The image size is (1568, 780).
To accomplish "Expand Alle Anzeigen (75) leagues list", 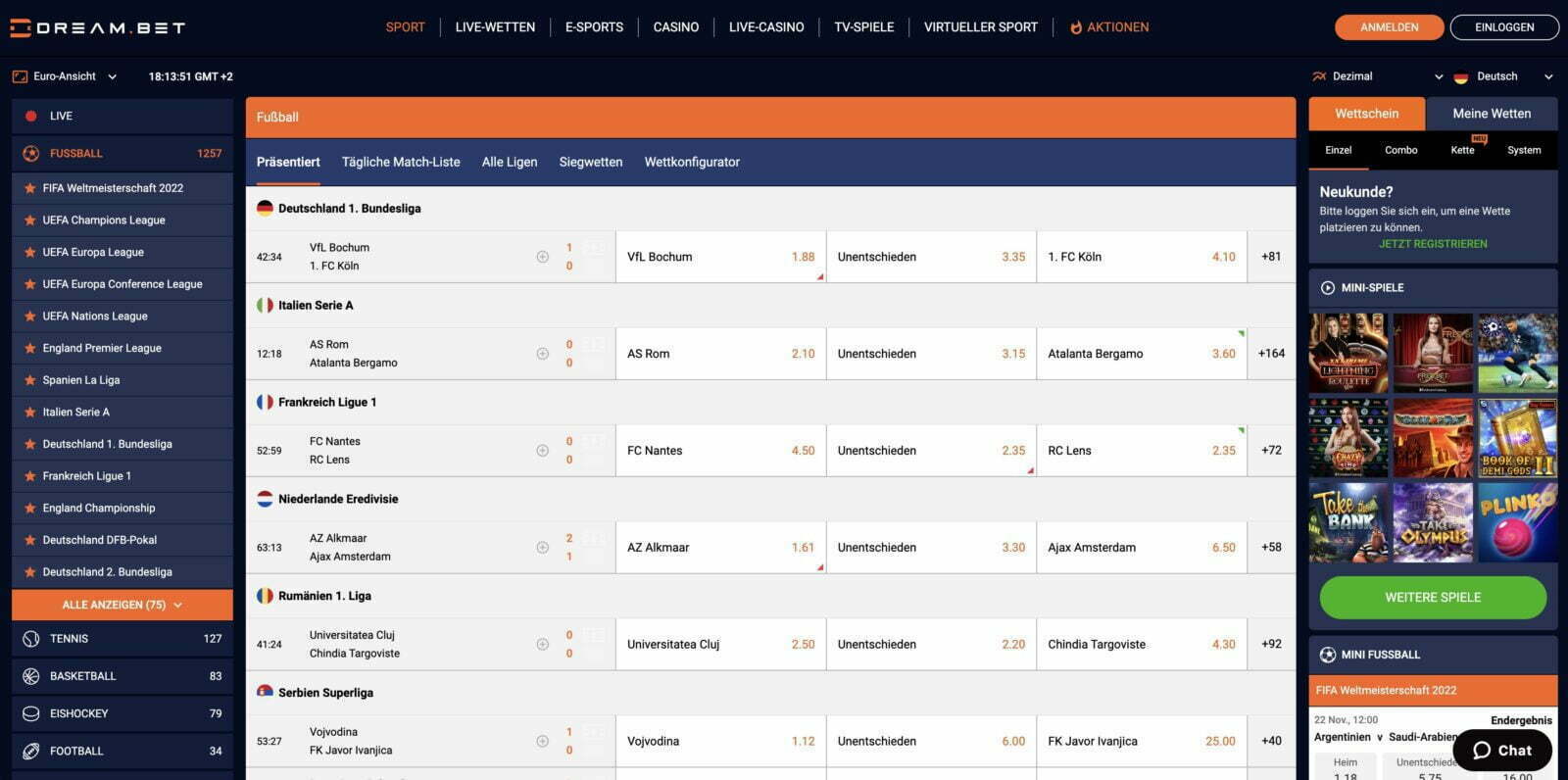I will pyautogui.click(x=122, y=605).
